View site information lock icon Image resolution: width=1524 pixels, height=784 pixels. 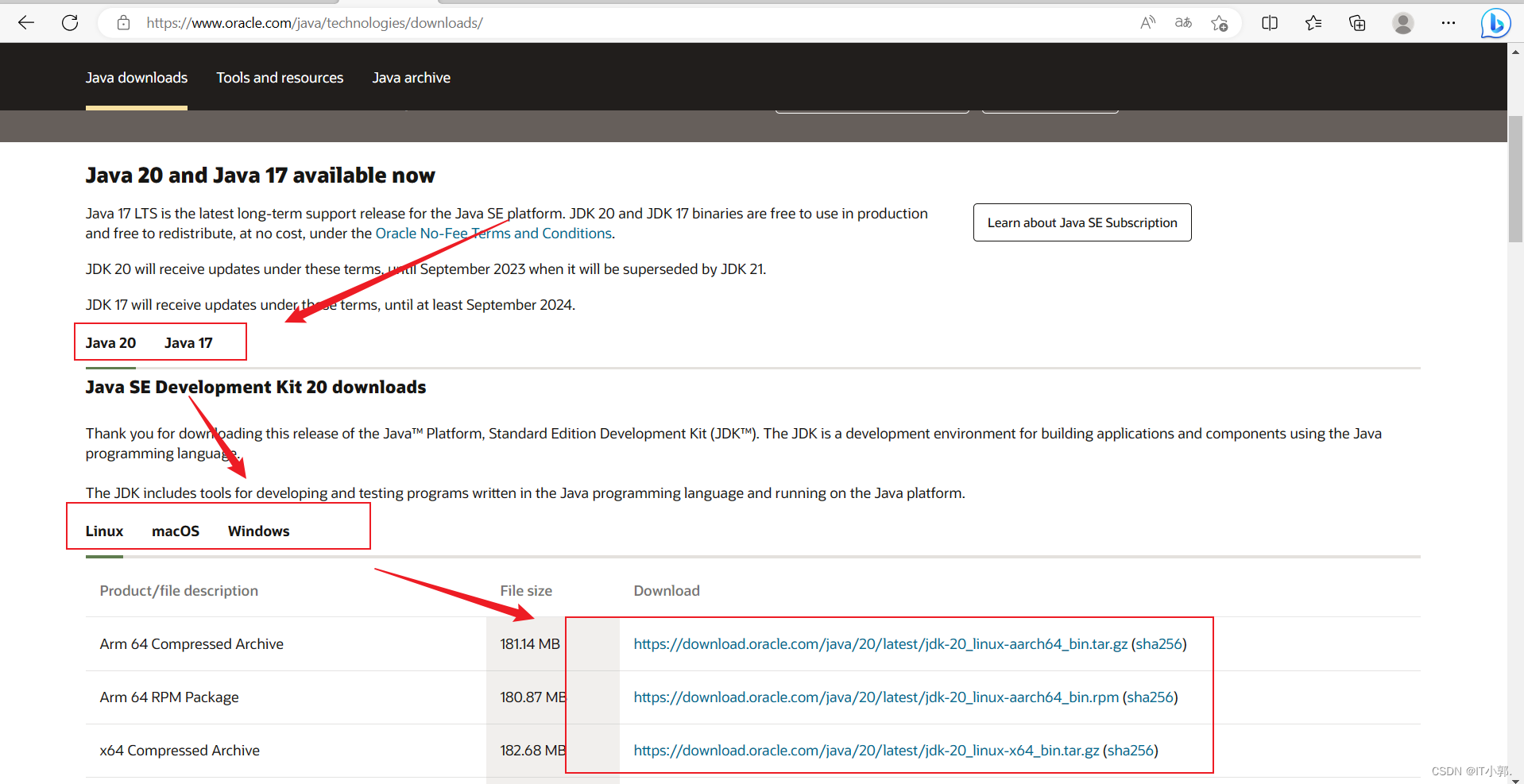(x=123, y=23)
